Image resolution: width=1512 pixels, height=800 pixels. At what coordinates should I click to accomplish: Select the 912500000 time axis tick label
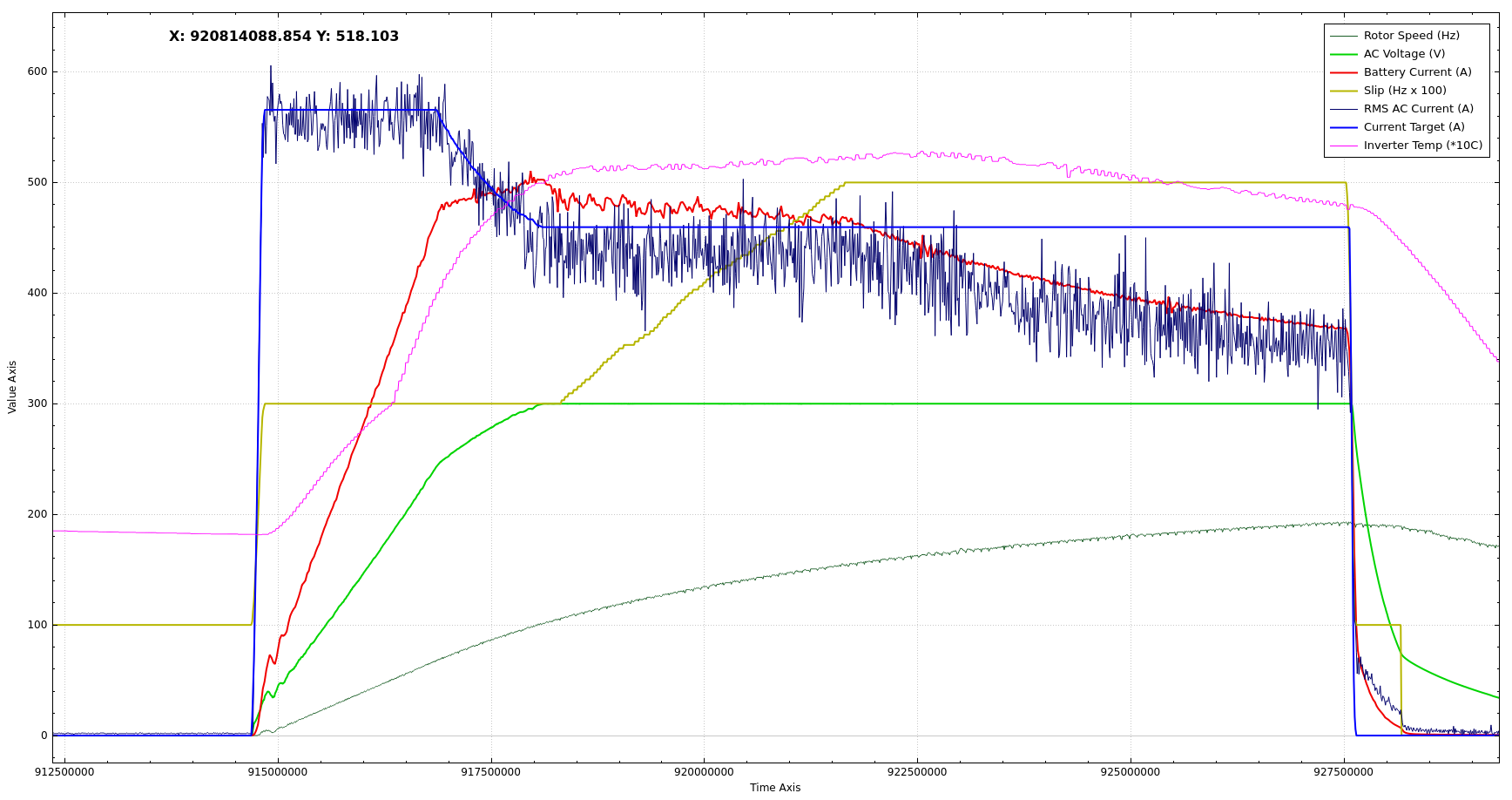pos(64,772)
